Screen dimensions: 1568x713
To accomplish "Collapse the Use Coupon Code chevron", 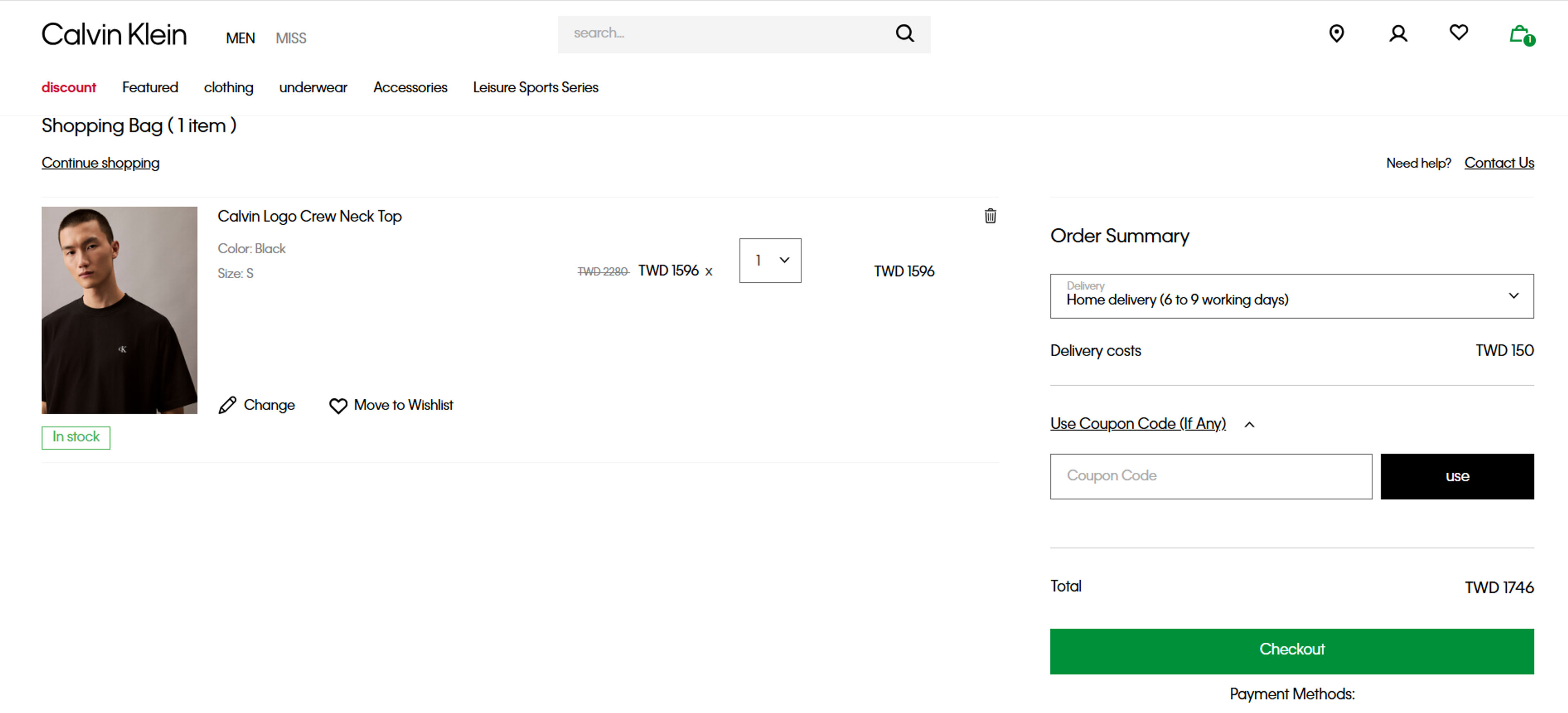I will tap(1249, 425).
